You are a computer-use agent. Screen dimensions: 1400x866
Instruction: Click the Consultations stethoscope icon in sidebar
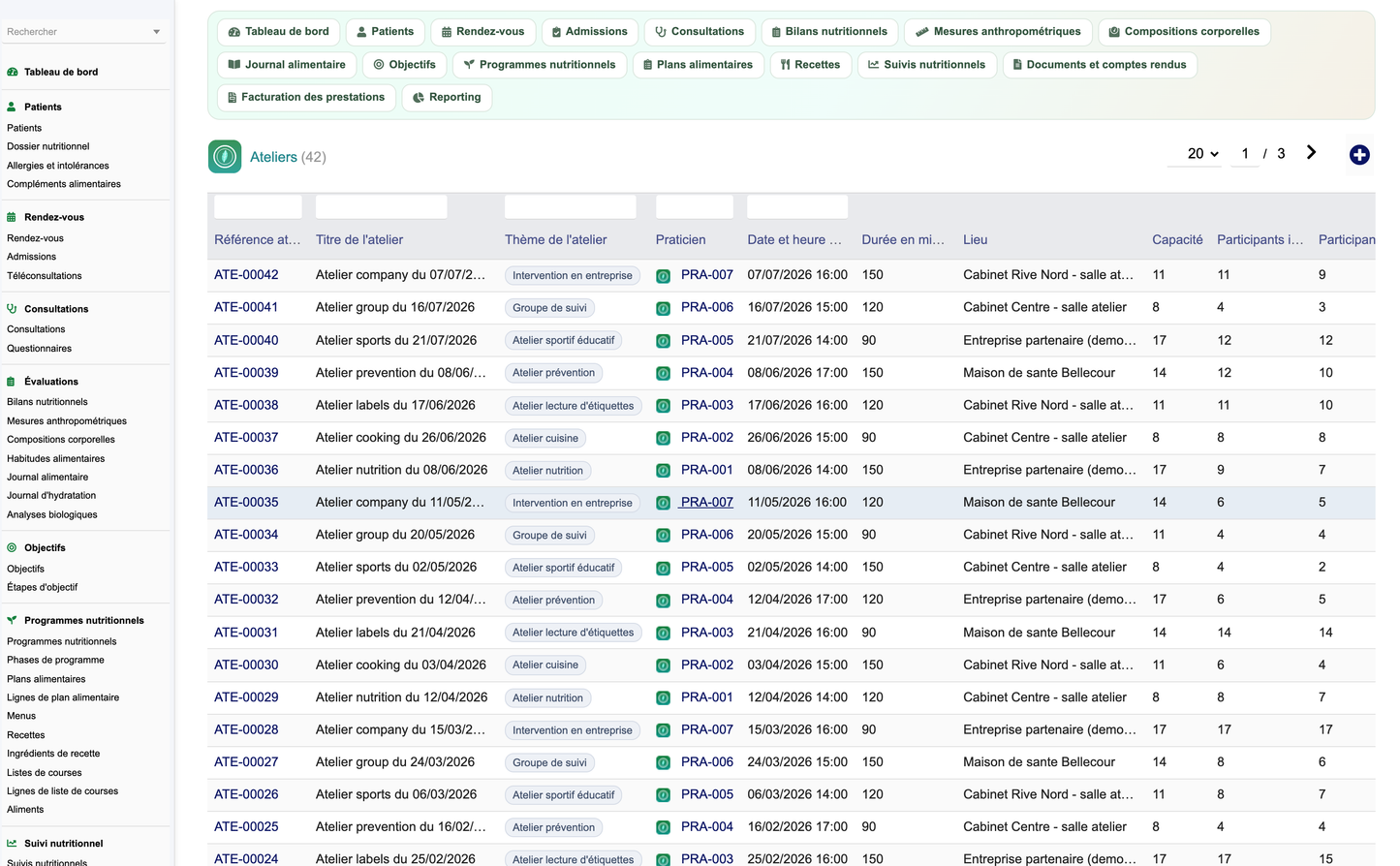(x=12, y=309)
